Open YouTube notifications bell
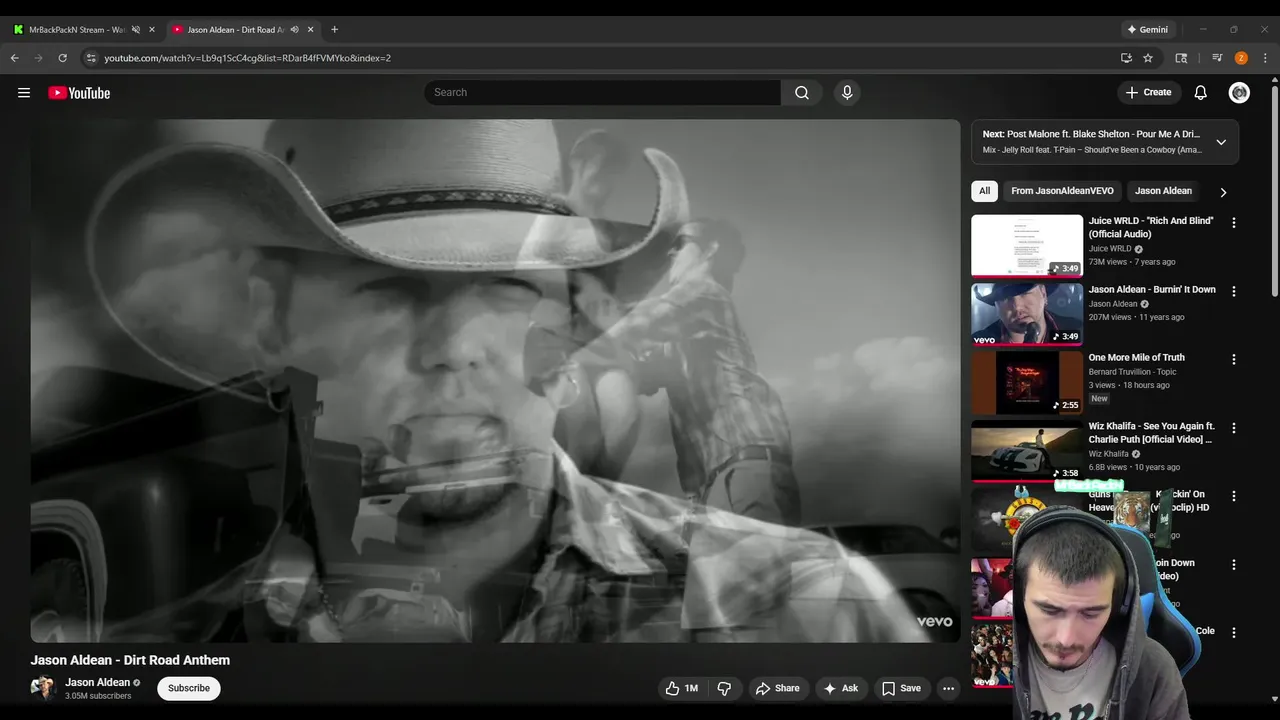This screenshot has width=1280, height=720. click(x=1201, y=93)
